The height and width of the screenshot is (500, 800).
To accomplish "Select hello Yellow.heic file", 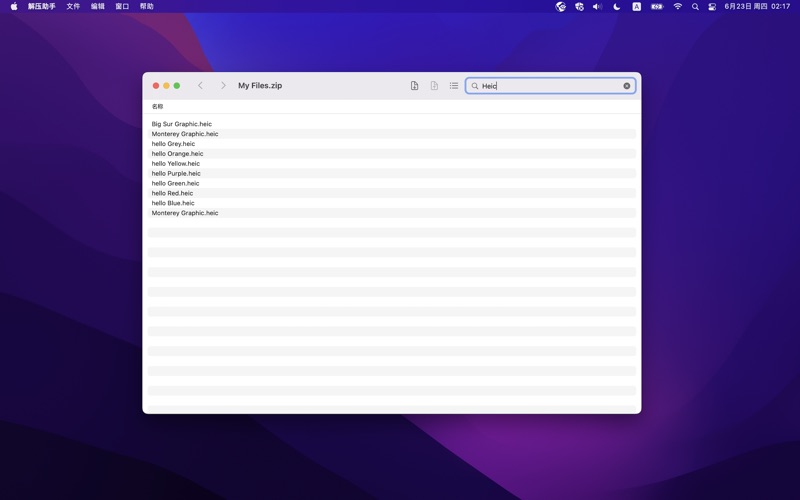I will [x=392, y=163].
